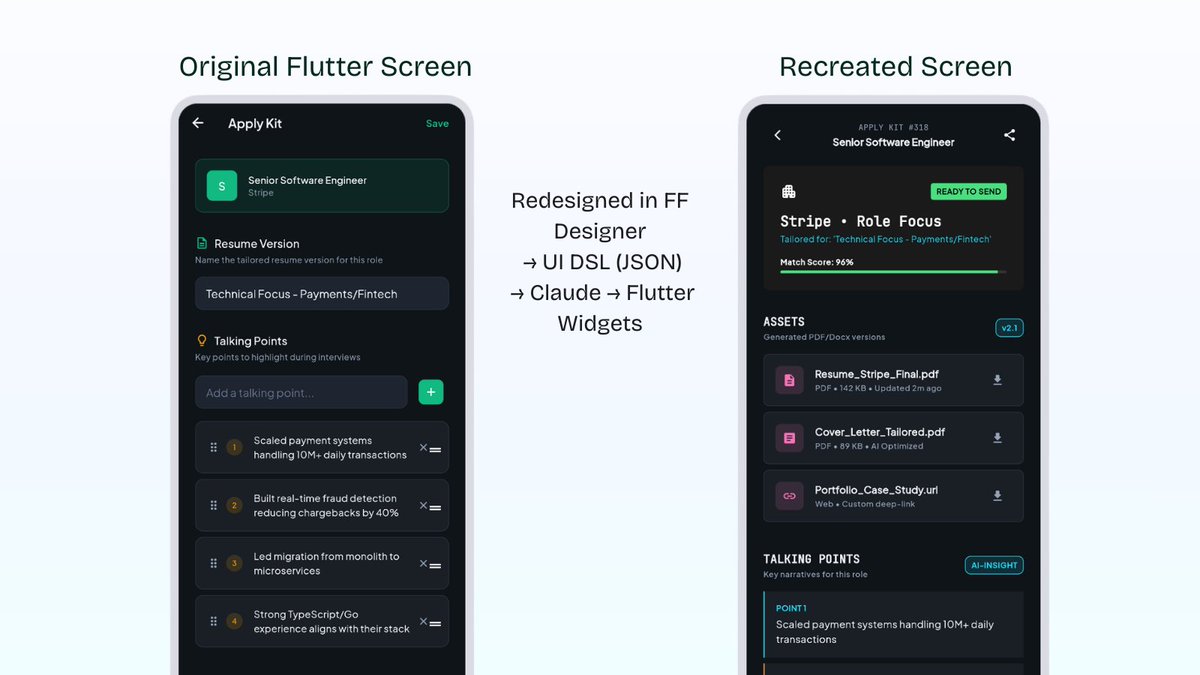Click the Talking Points lightbulb icon

[x=202, y=341]
